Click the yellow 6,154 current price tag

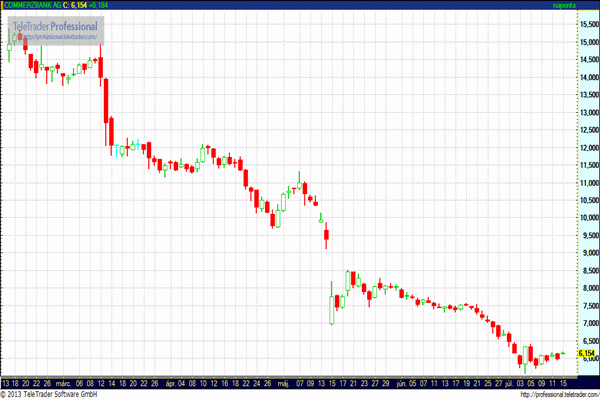[587, 353]
